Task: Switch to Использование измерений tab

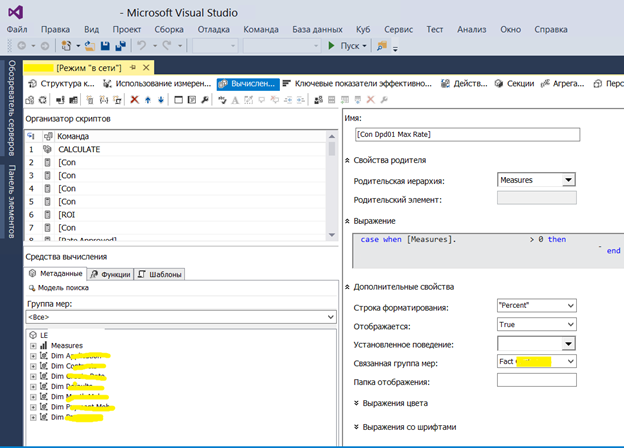Action: (x=157, y=84)
